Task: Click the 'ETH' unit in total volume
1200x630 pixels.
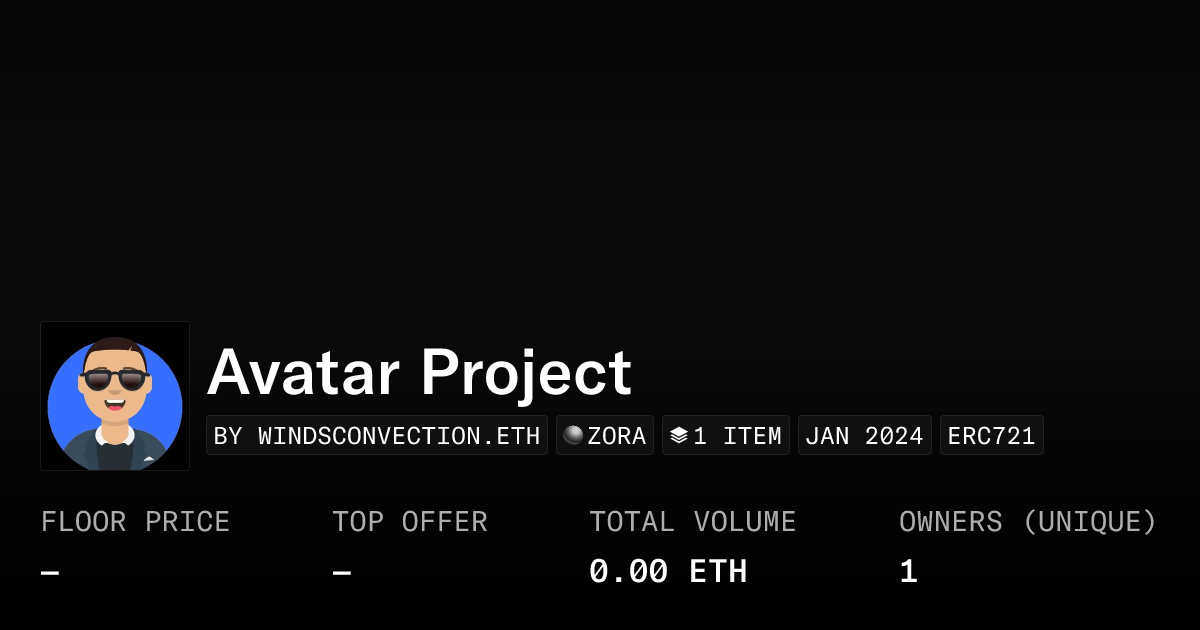Action: point(718,572)
